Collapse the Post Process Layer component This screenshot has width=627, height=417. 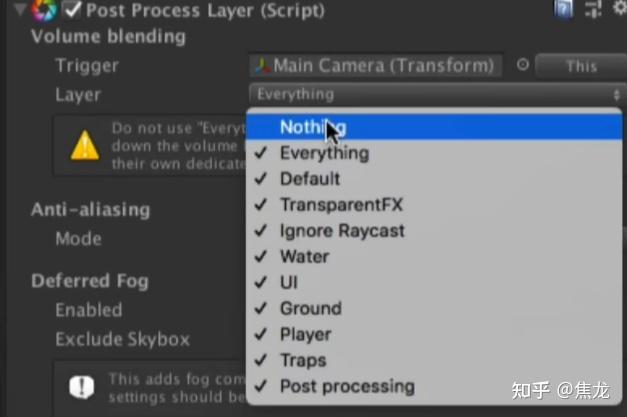18,11
